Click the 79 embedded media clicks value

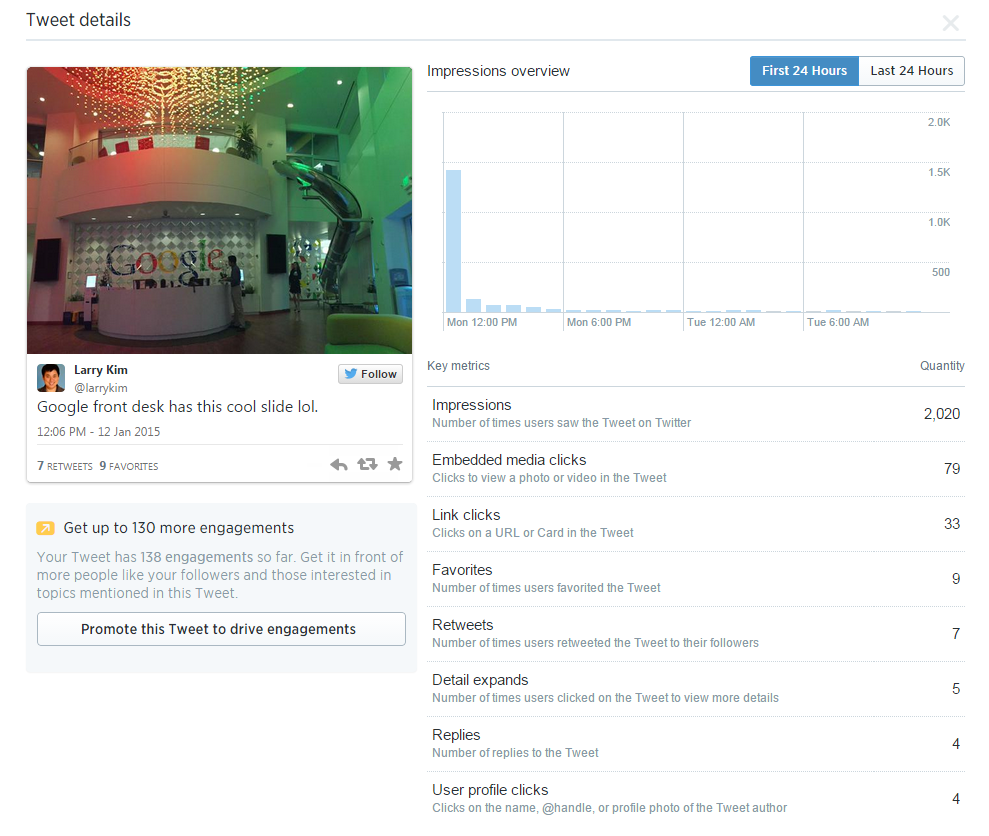(x=952, y=469)
